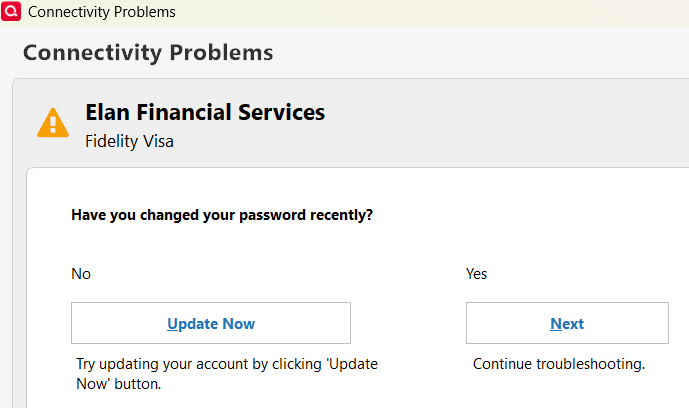This screenshot has width=689, height=408.
Task: Click the underlined 'Next' link text
Action: tap(567, 324)
